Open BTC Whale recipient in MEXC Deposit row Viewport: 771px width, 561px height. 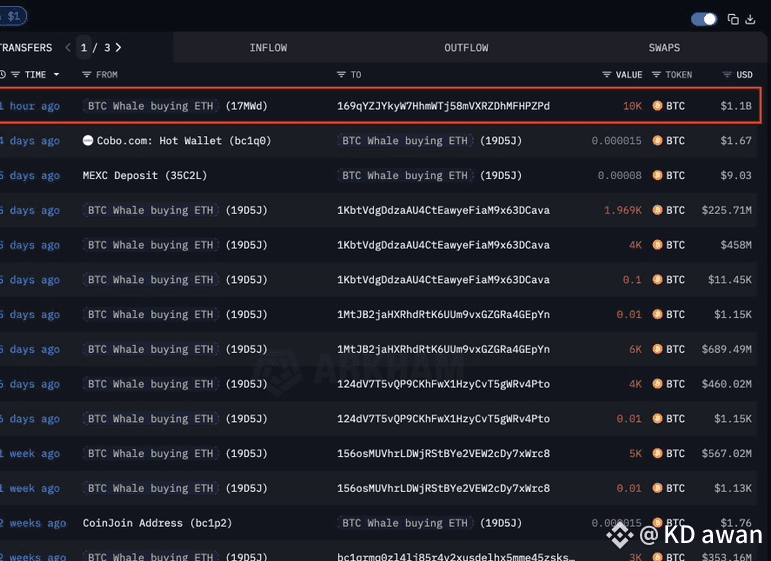click(x=430, y=176)
